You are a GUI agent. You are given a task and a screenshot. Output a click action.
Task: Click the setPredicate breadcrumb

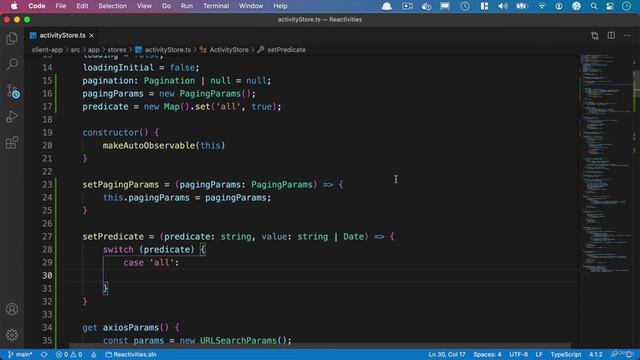click(x=282, y=50)
